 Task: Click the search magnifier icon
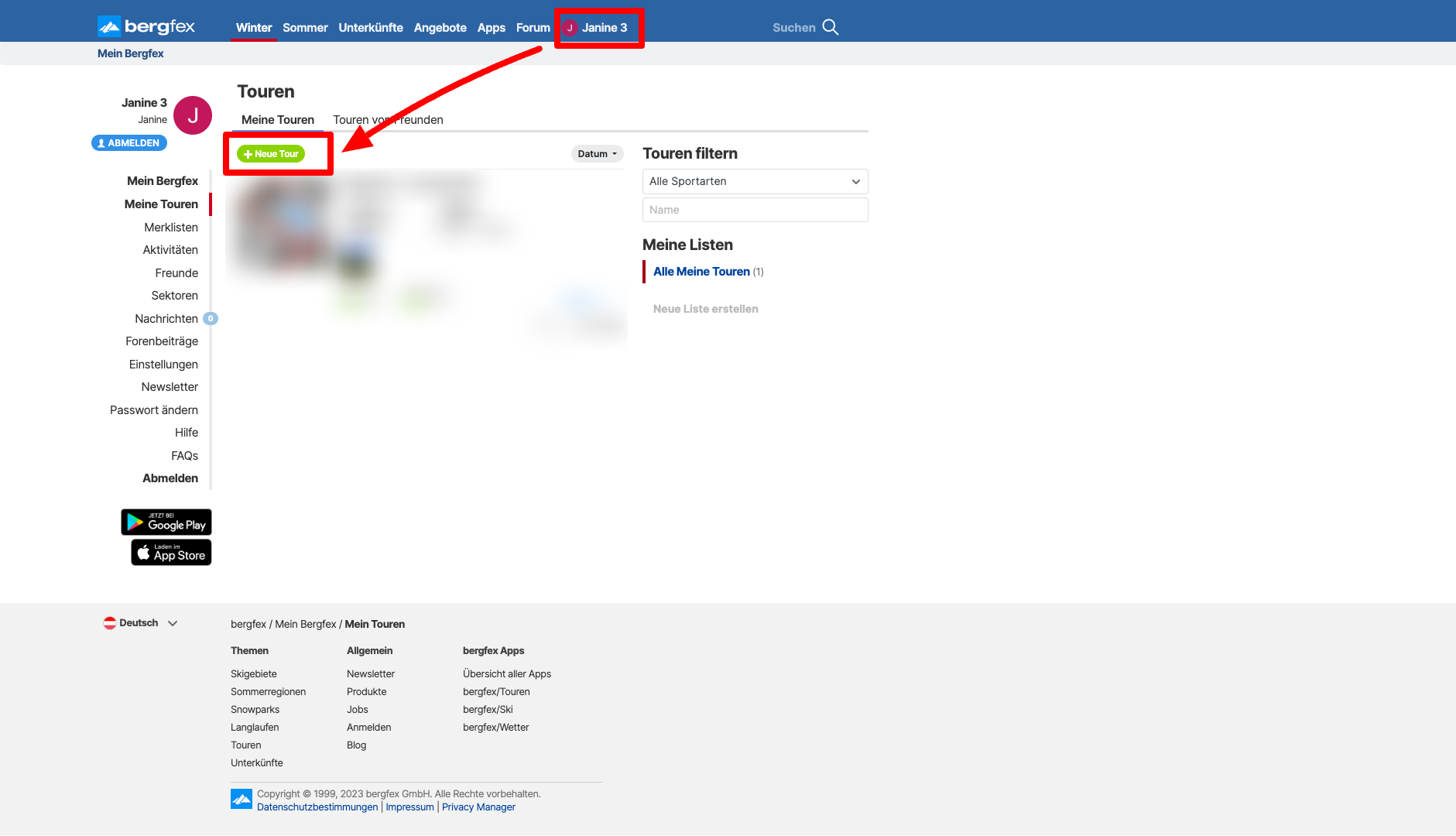coord(830,27)
